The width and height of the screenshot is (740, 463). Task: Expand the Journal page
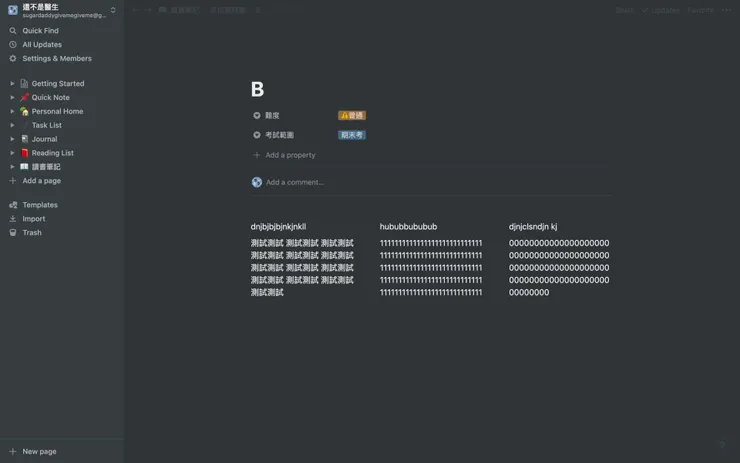[x=12, y=139]
